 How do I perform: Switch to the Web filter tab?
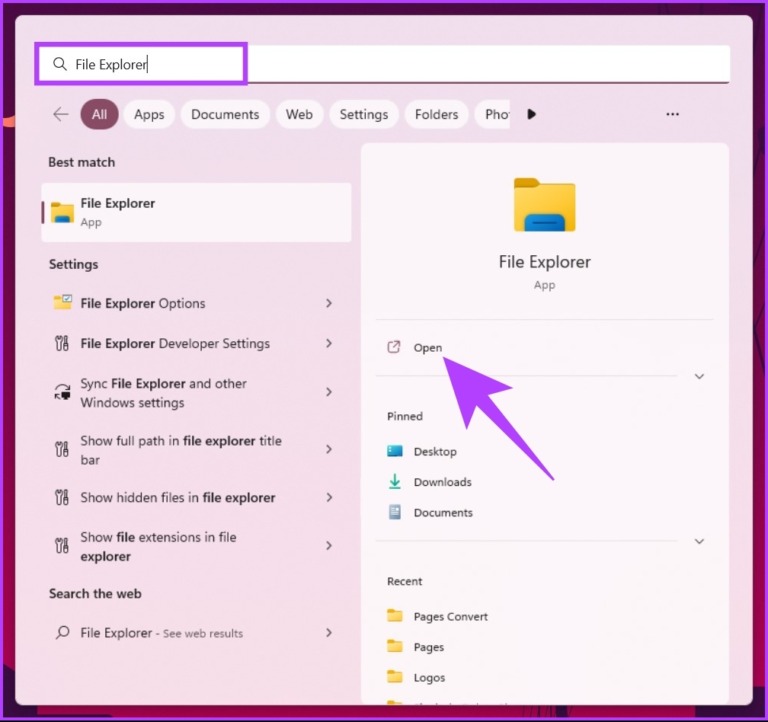point(299,114)
